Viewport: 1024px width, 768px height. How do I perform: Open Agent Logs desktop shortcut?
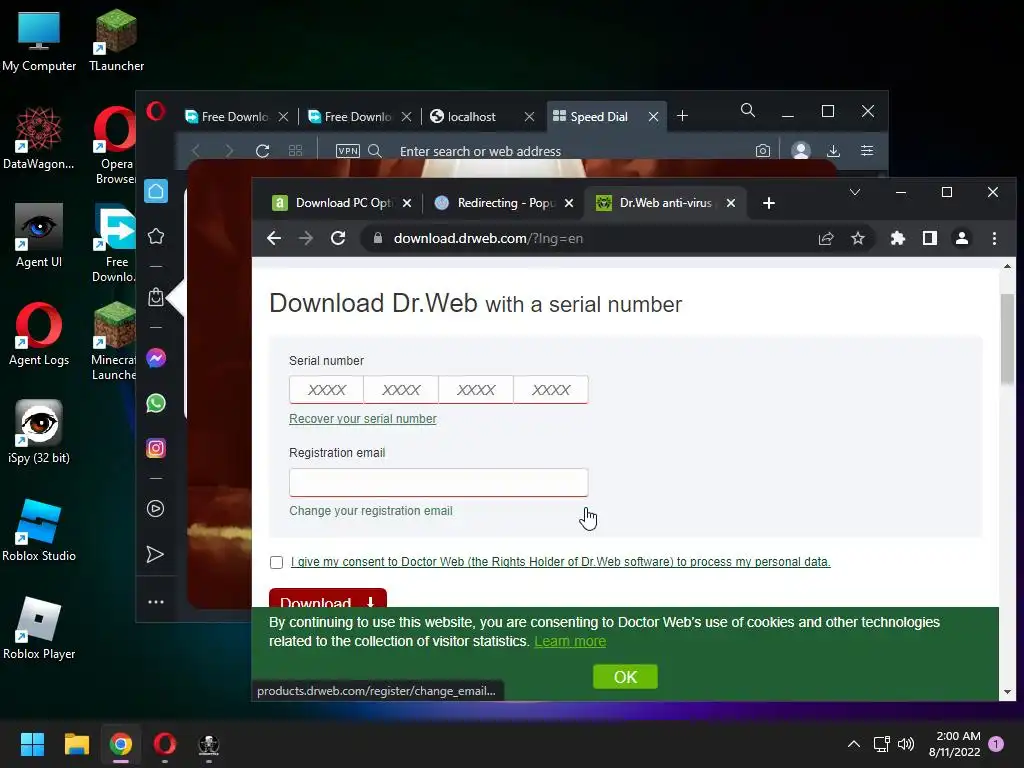pyautogui.click(x=39, y=334)
